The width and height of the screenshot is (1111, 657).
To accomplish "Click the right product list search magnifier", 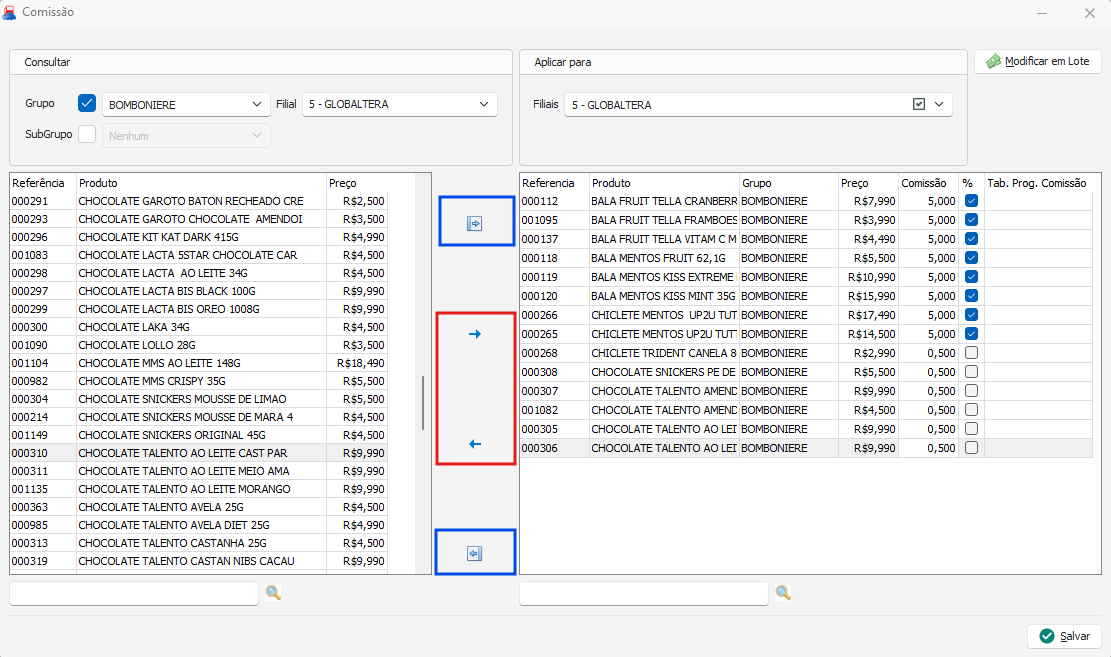I will [x=783, y=593].
